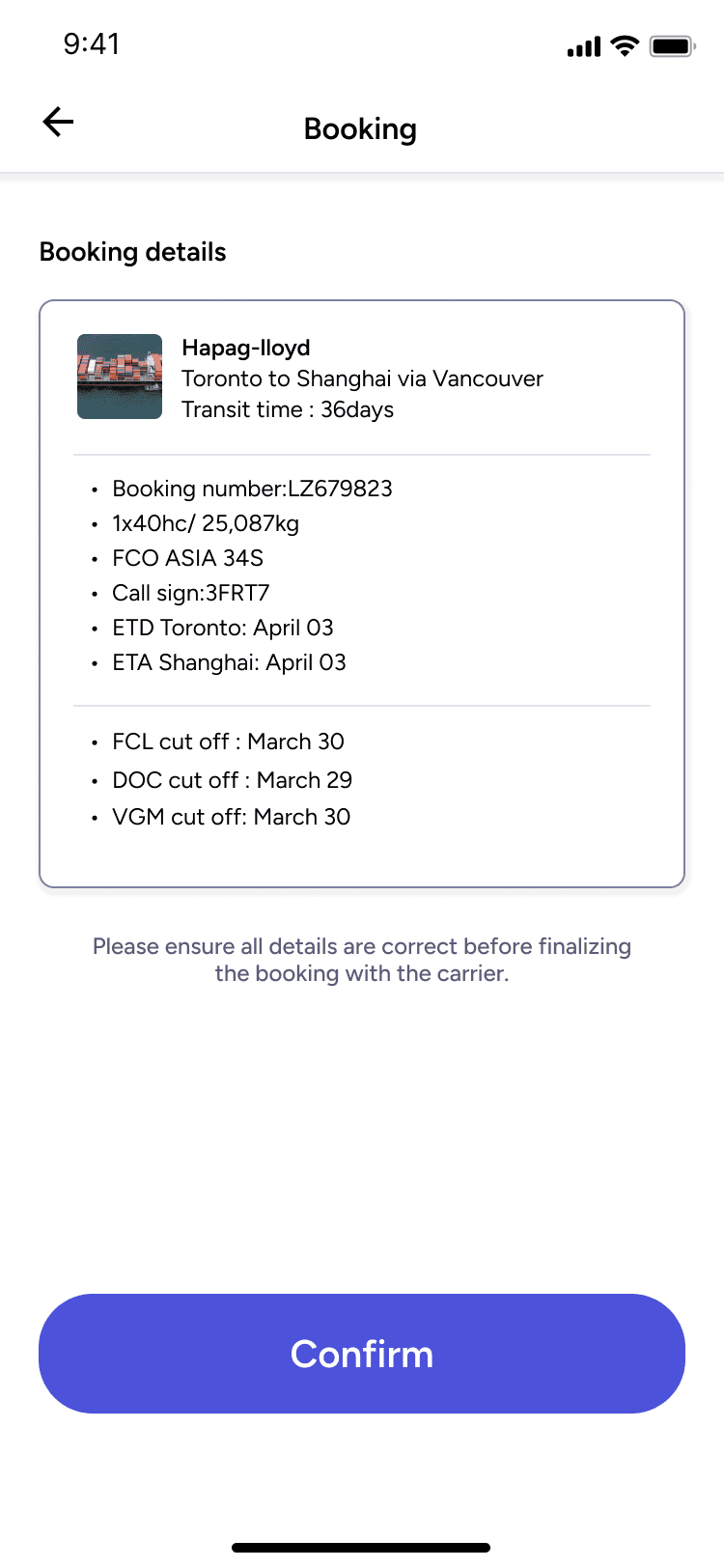This screenshot has width=724, height=1568.
Task: Click the Call sign 3FRT7 entry
Action: [191, 593]
